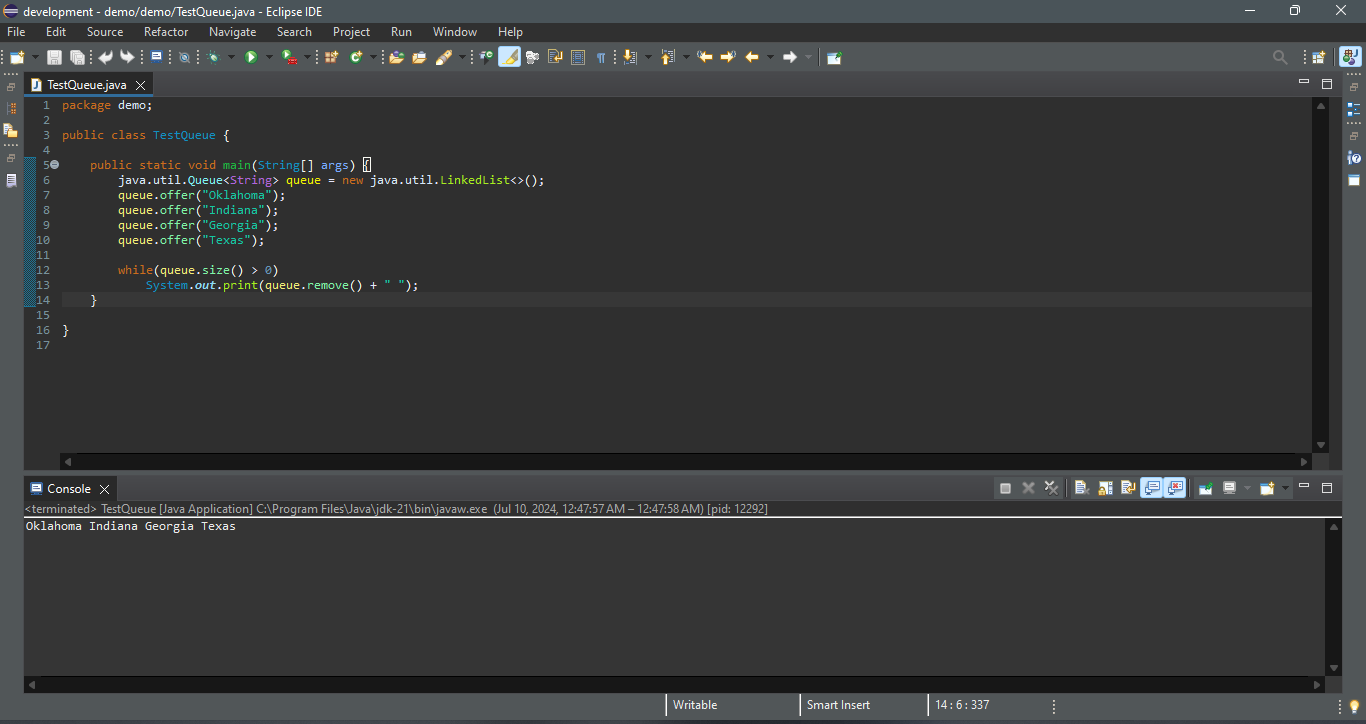Click the New Java Class icon
The height and width of the screenshot is (724, 1366).
356,58
